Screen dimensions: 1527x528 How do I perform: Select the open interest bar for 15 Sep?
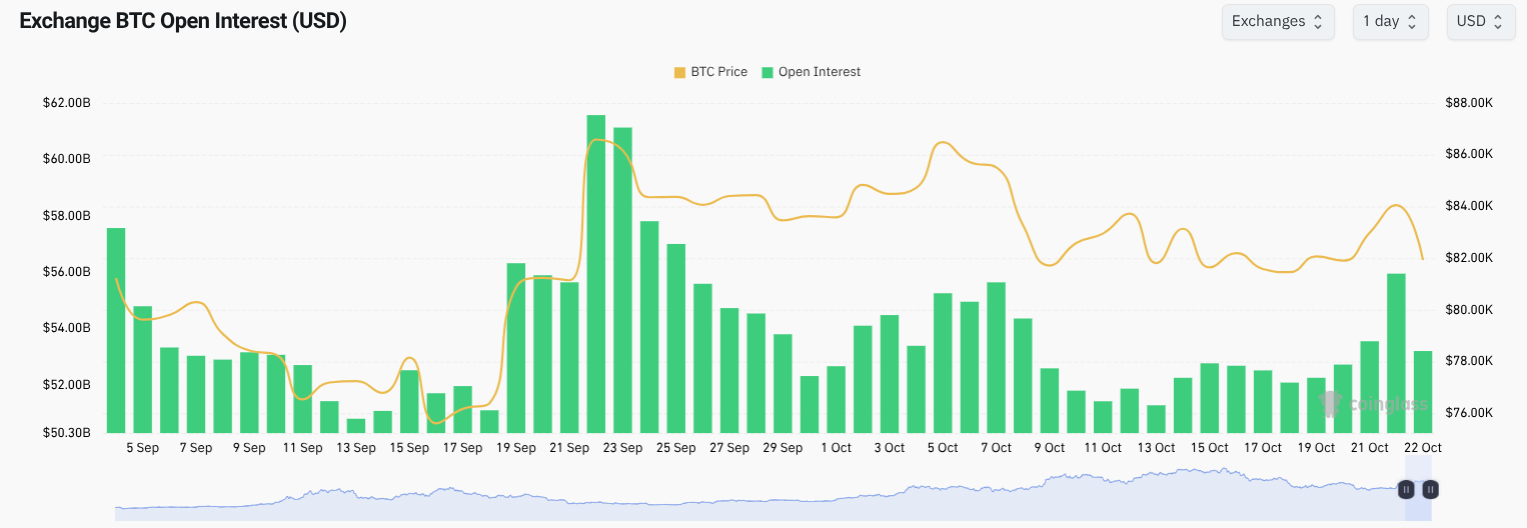[x=409, y=401]
